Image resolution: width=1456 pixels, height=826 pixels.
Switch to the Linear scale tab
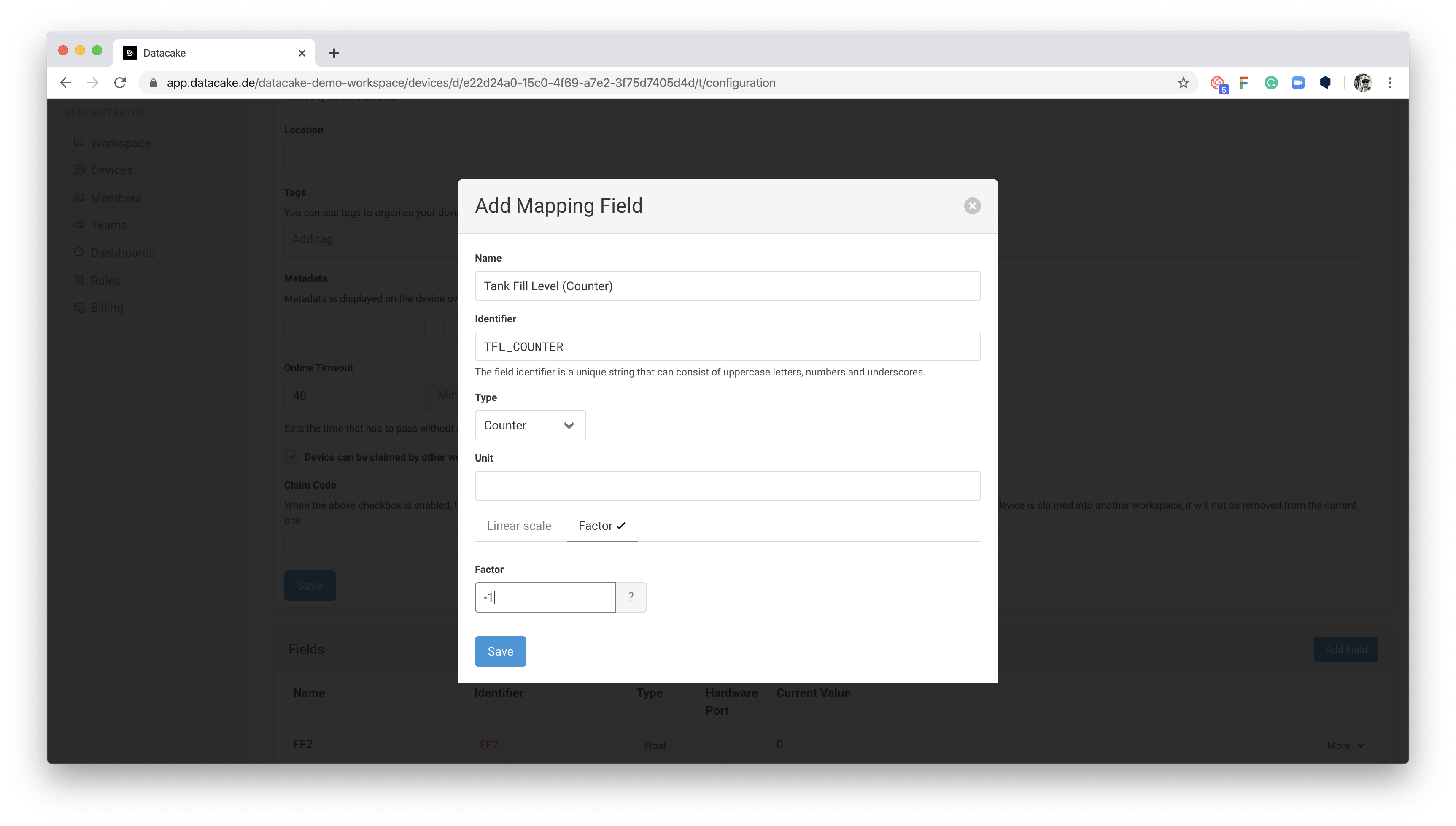518,525
